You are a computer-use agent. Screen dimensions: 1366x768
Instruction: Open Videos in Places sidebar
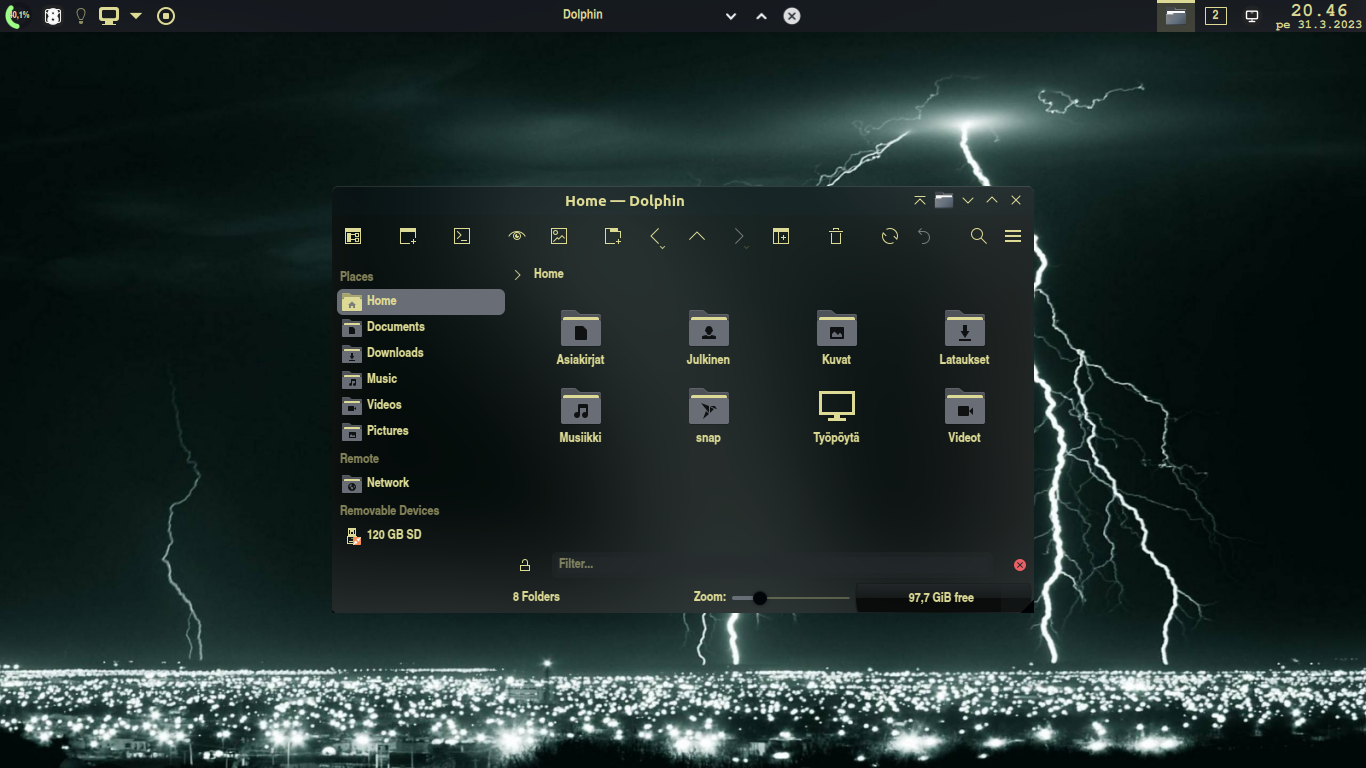[x=421, y=405]
